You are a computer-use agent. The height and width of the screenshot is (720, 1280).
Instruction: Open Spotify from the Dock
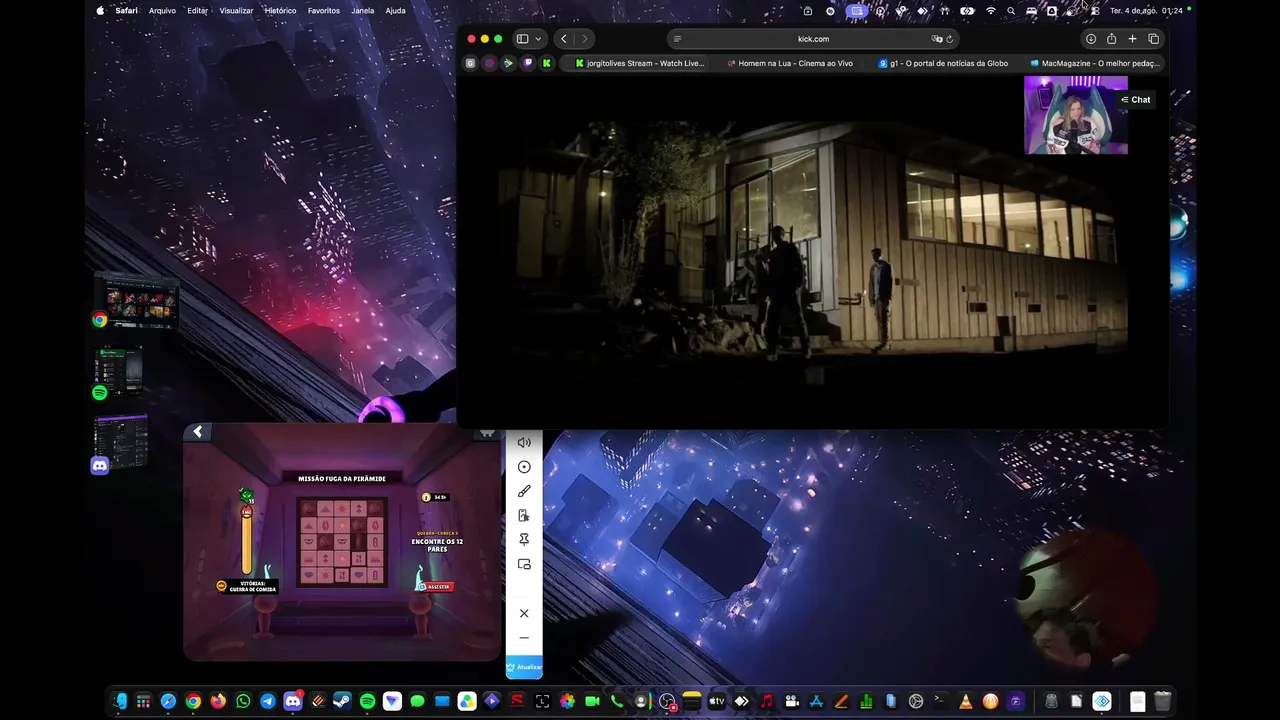click(367, 701)
